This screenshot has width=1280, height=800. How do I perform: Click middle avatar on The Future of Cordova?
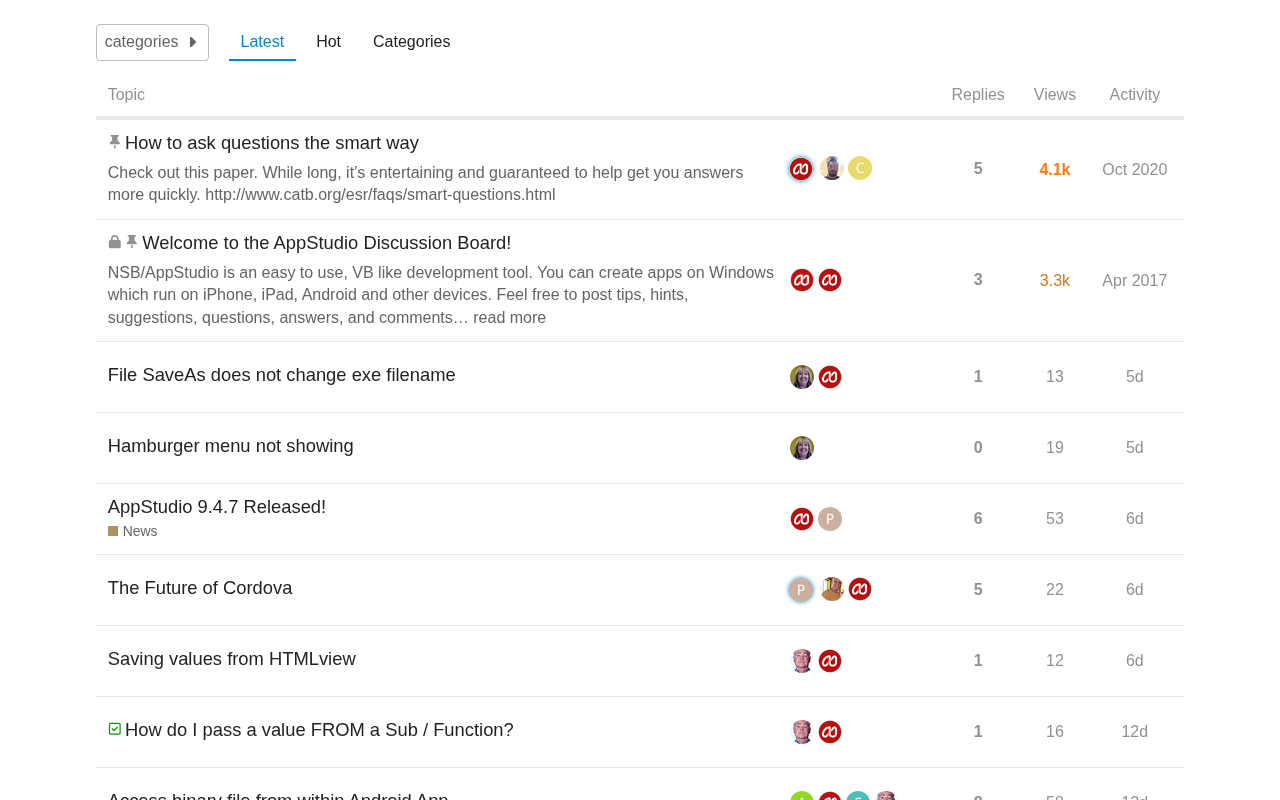[832, 589]
